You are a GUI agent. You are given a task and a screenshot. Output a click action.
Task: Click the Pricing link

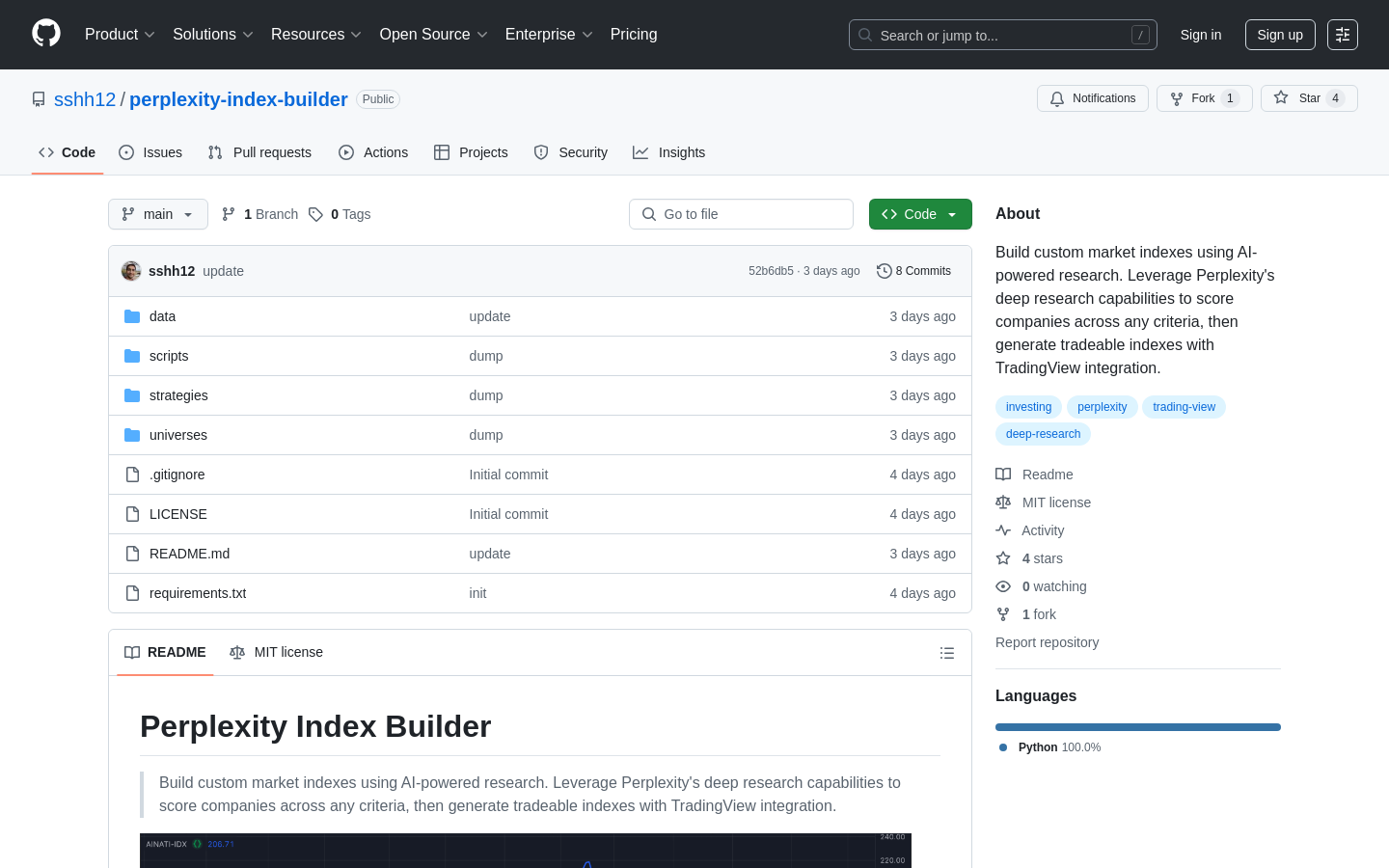tap(634, 35)
